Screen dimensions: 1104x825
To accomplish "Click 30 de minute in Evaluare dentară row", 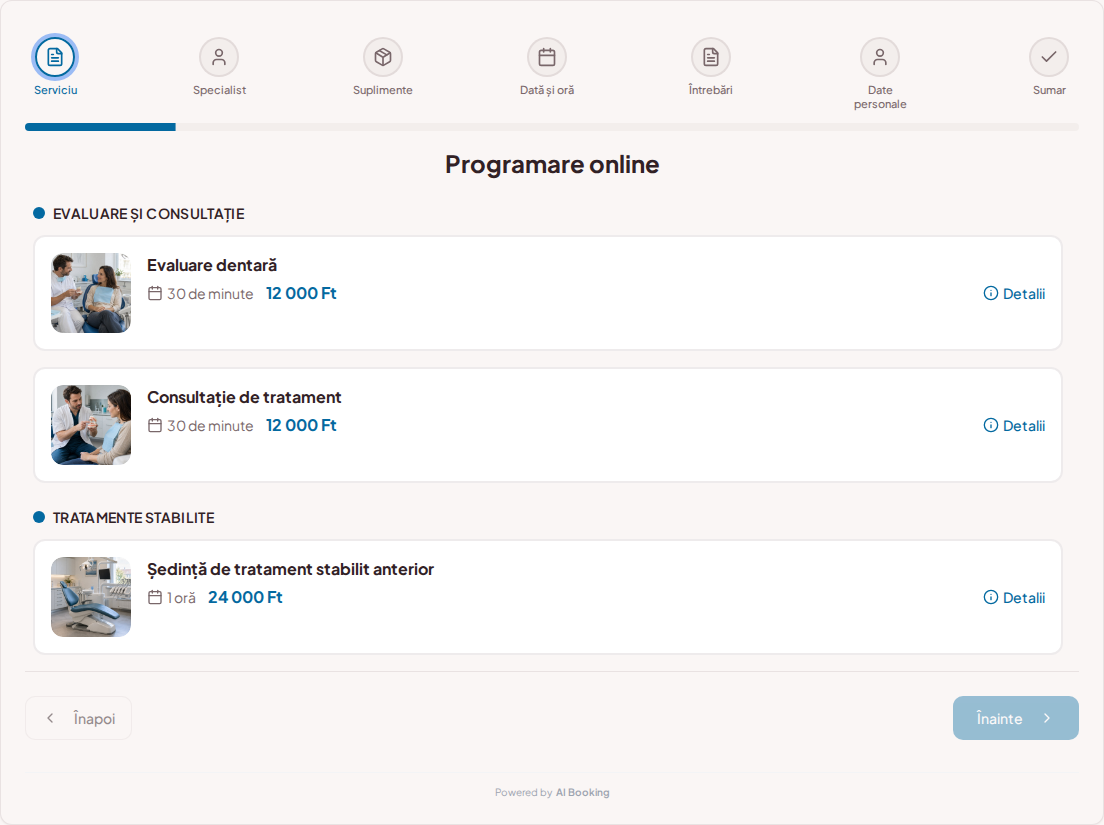I will (x=210, y=294).
